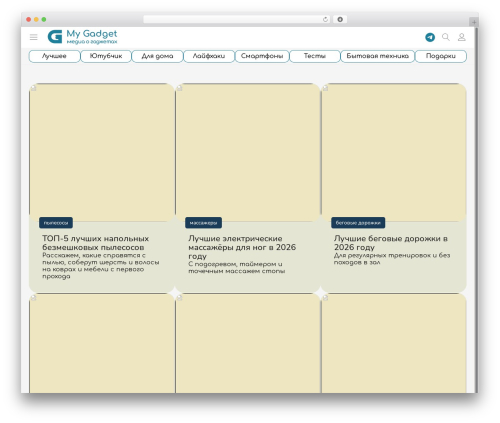Click text С подогревом, таймером
This screenshot has height=423, width=500.
[236, 267]
